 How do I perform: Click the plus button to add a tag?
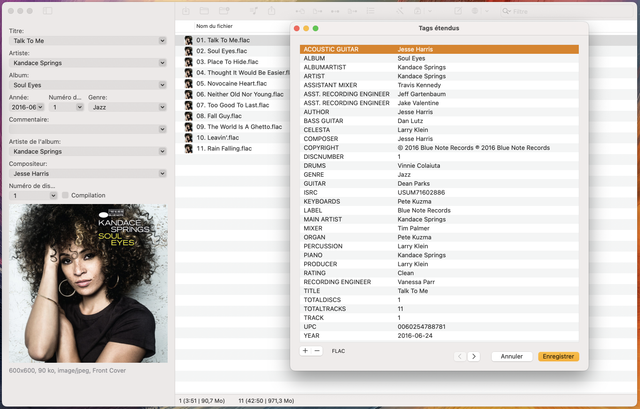click(x=305, y=351)
